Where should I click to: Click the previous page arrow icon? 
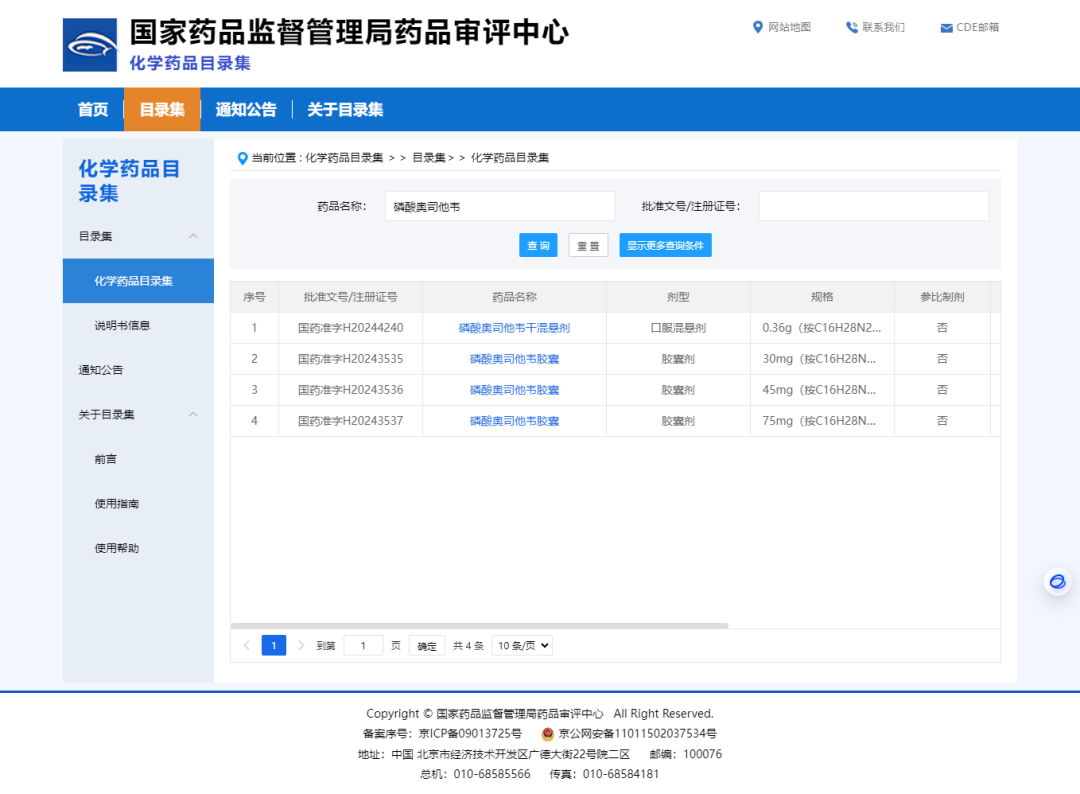(x=247, y=645)
